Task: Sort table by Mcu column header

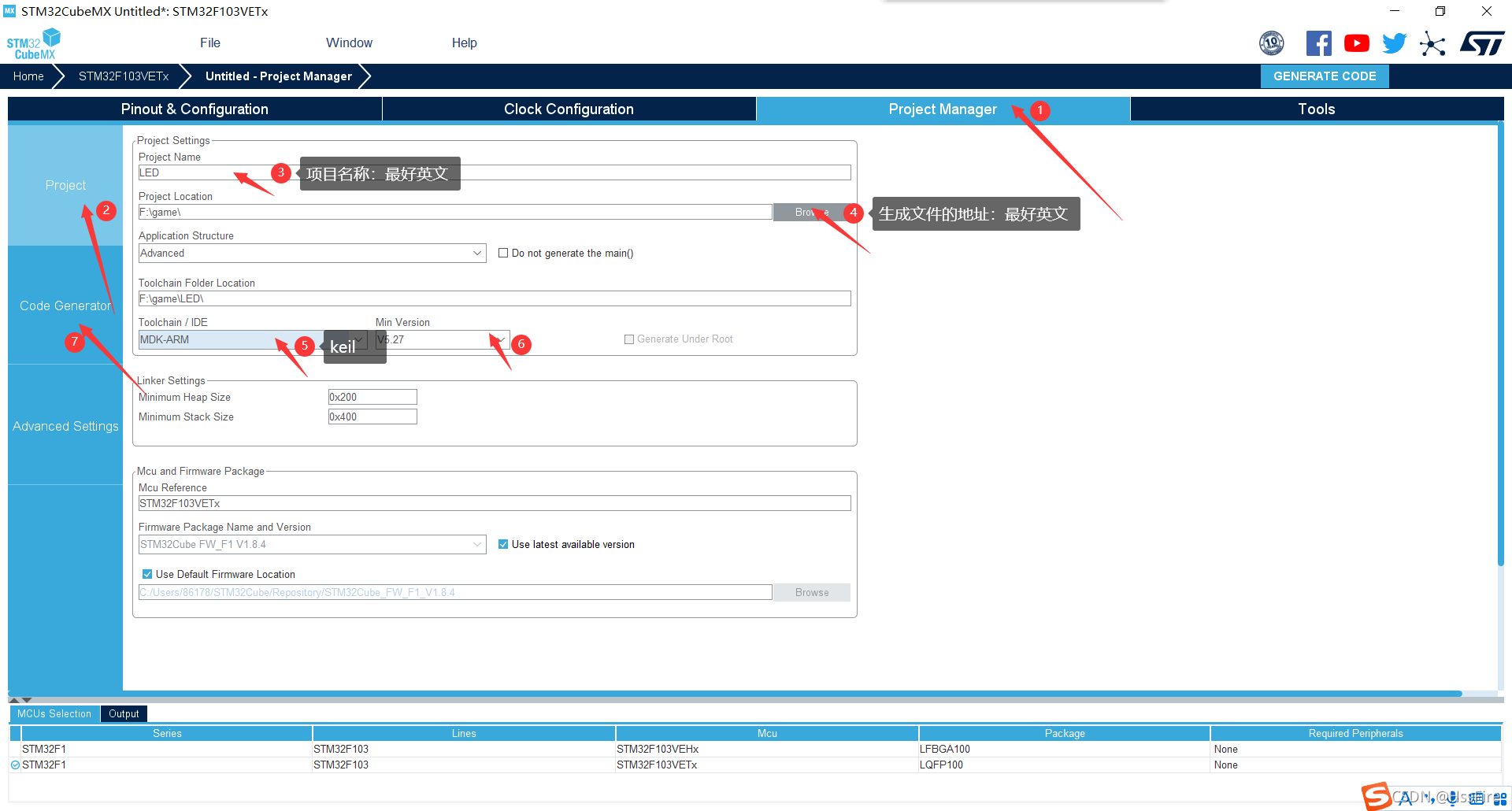Action: pos(767,733)
